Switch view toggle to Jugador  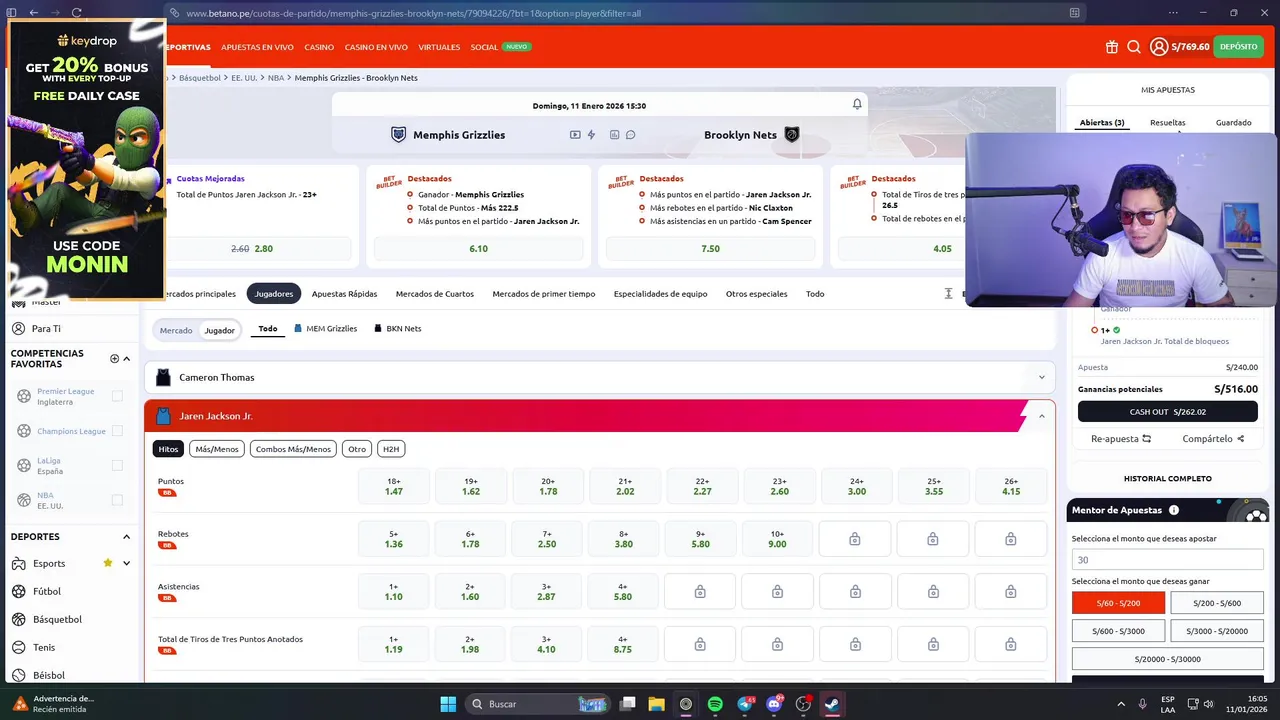(x=220, y=330)
